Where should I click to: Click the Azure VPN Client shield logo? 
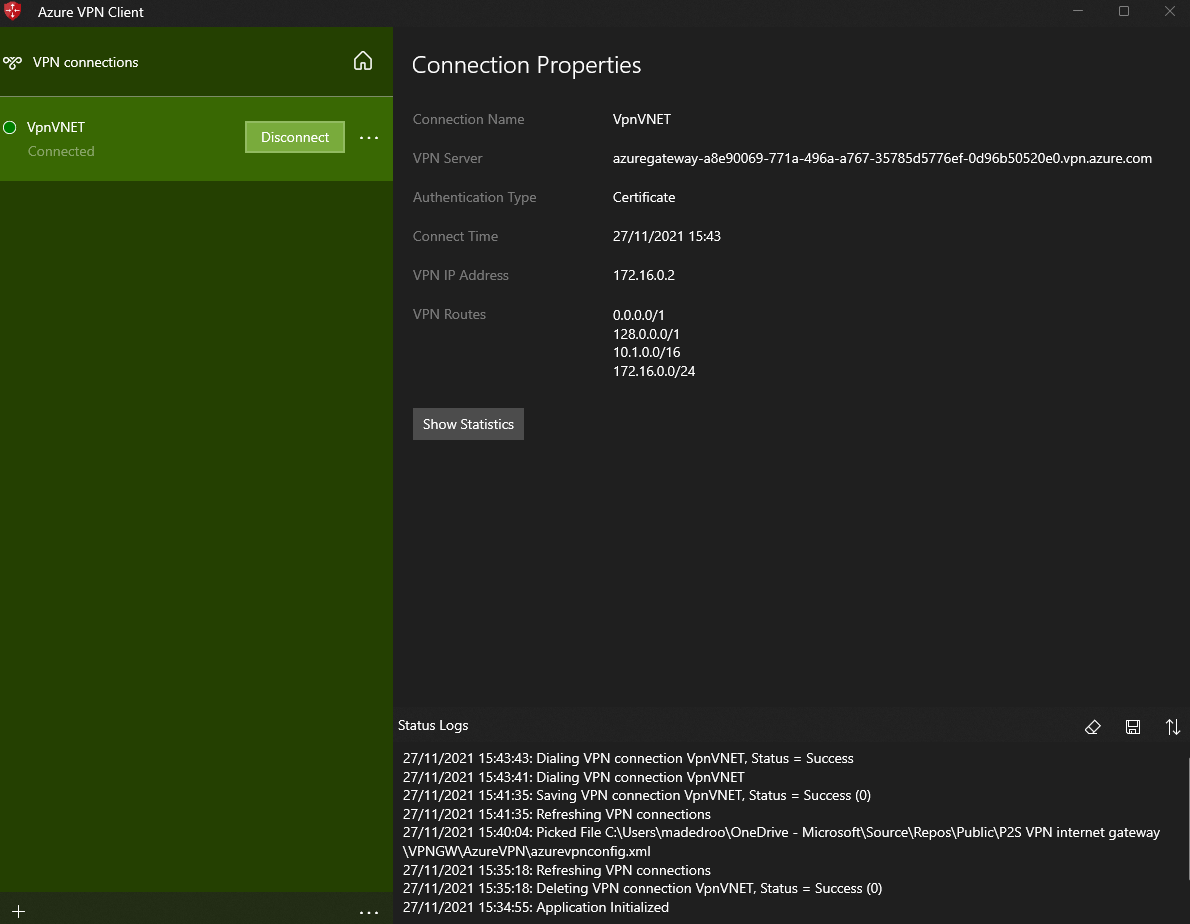click(x=13, y=11)
